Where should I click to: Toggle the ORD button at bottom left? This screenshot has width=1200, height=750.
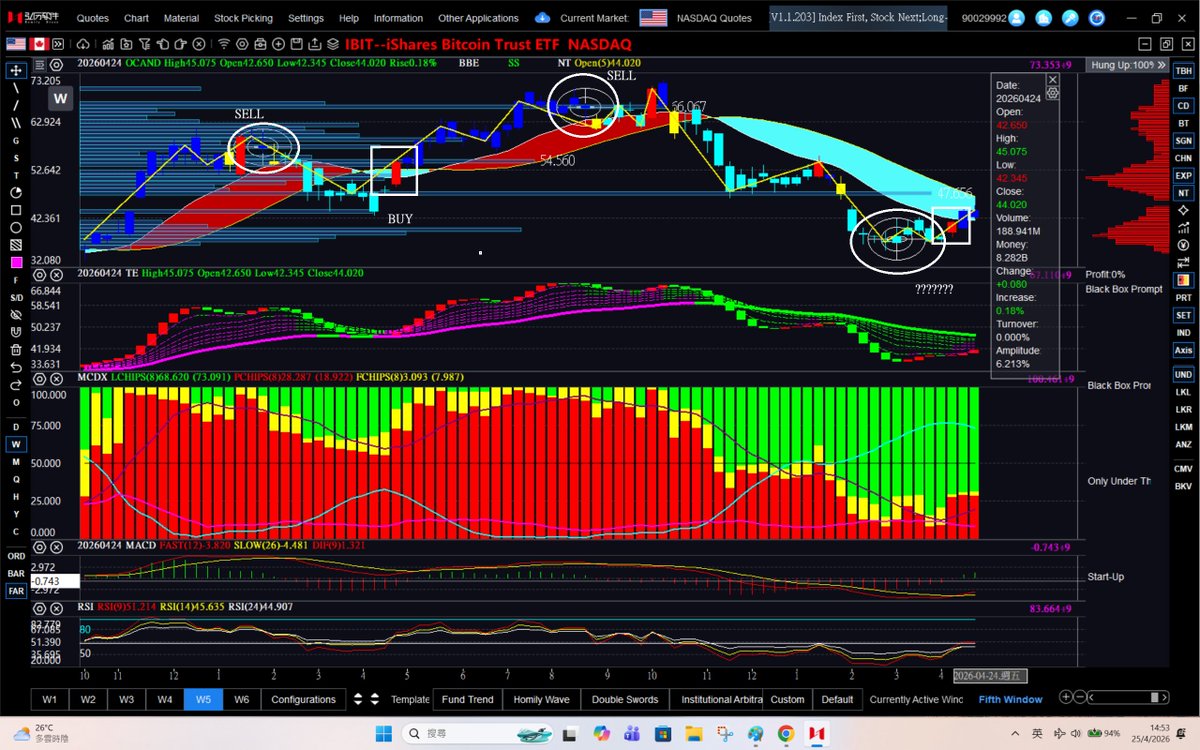tap(16, 556)
